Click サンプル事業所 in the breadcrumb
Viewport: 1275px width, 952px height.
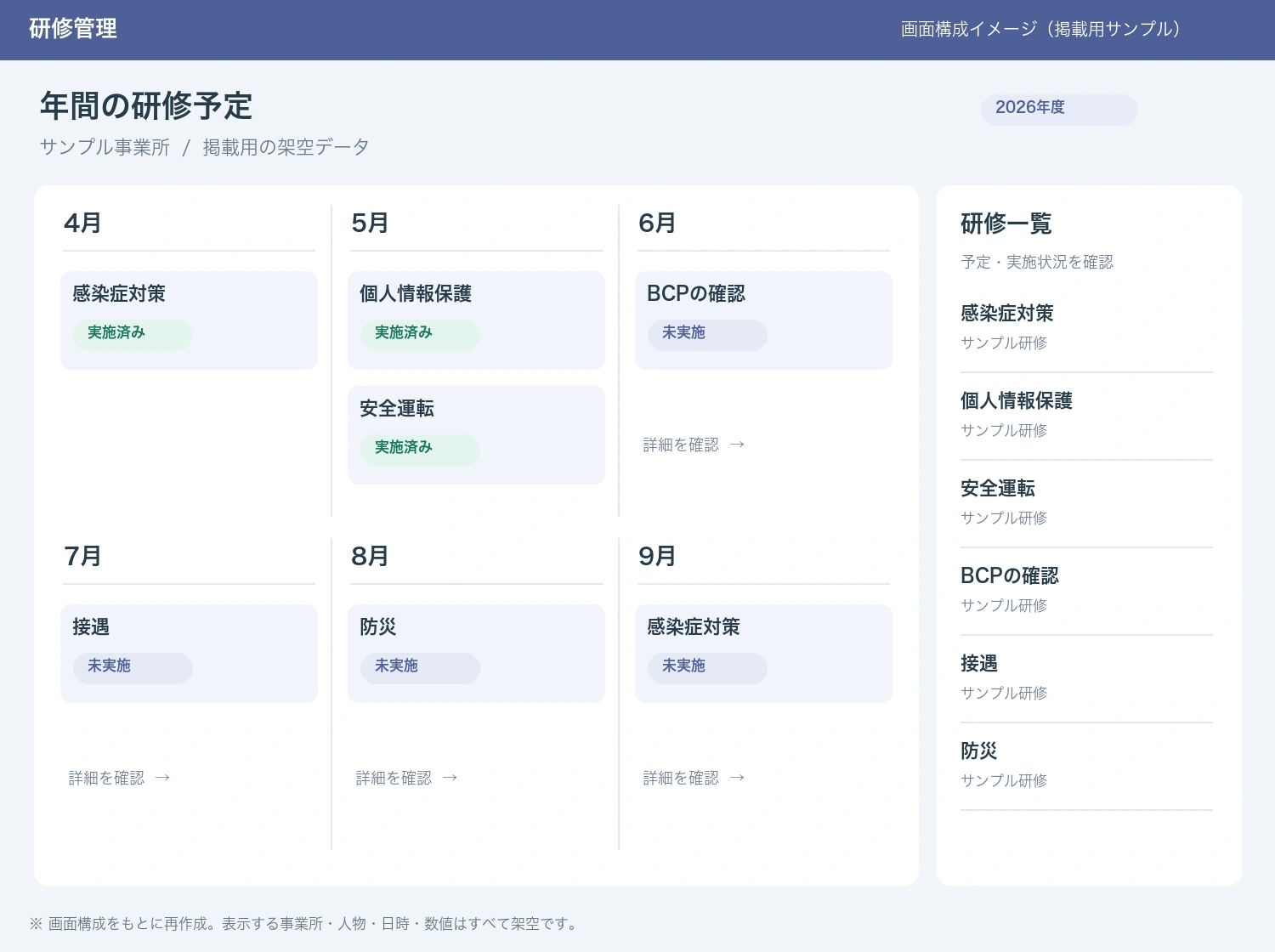105,147
